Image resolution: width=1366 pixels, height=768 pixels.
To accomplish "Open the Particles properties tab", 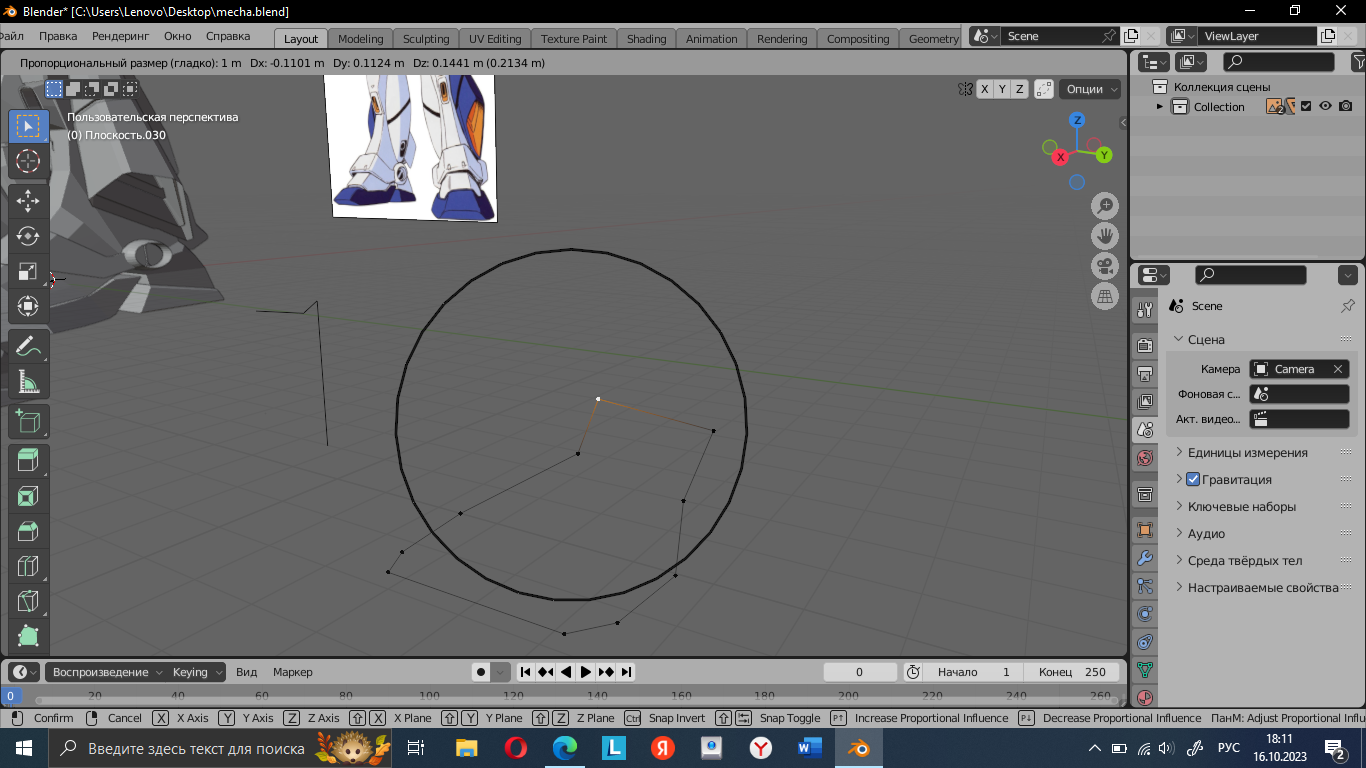I will click(x=1145, y=586).
